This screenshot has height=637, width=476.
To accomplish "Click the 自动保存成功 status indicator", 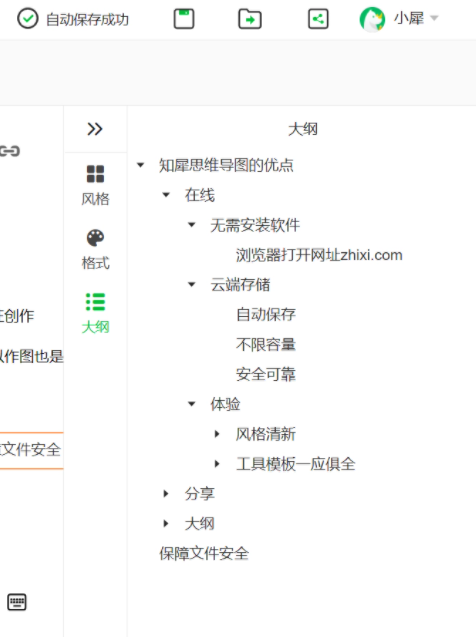I will click(73, 19).
